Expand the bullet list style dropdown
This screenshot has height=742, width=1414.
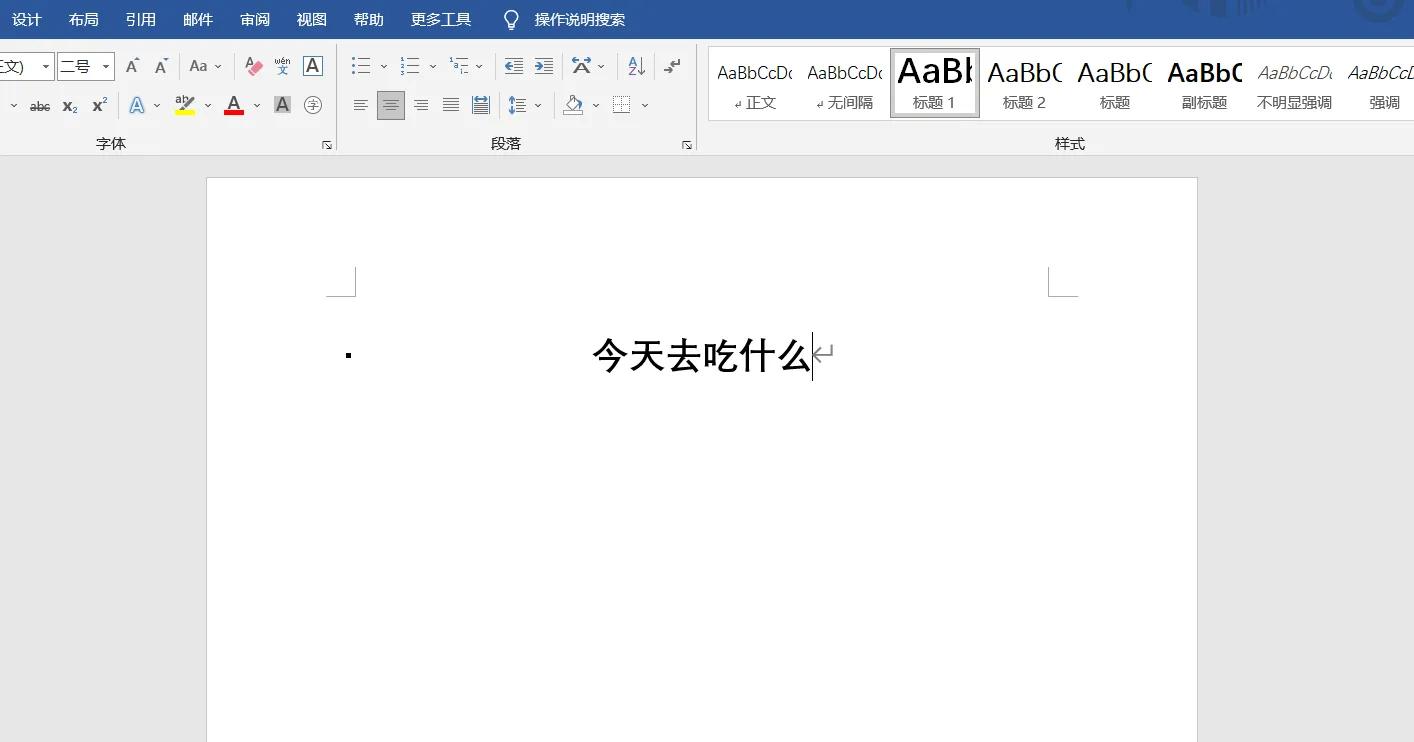(x=384, y=66)
